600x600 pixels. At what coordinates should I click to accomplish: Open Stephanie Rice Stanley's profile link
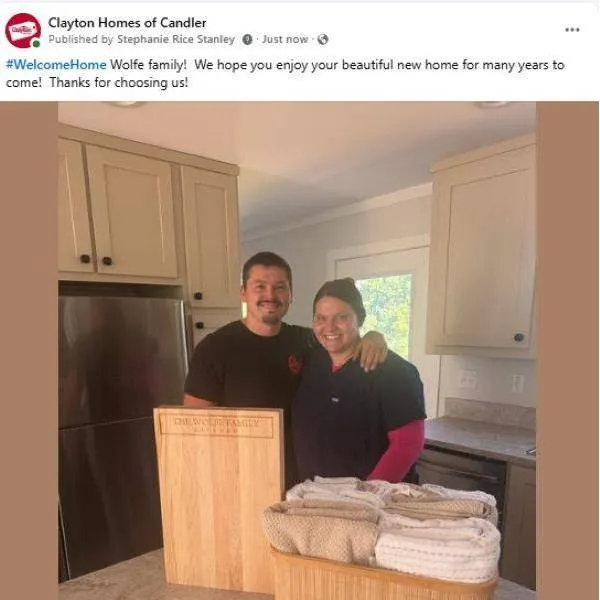[x=176, y=39]
